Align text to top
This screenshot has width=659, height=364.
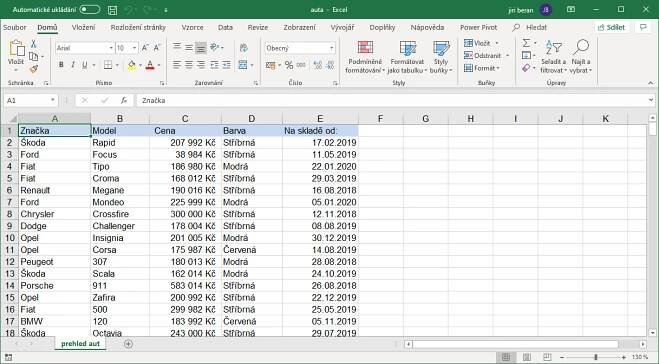point(177,47)
